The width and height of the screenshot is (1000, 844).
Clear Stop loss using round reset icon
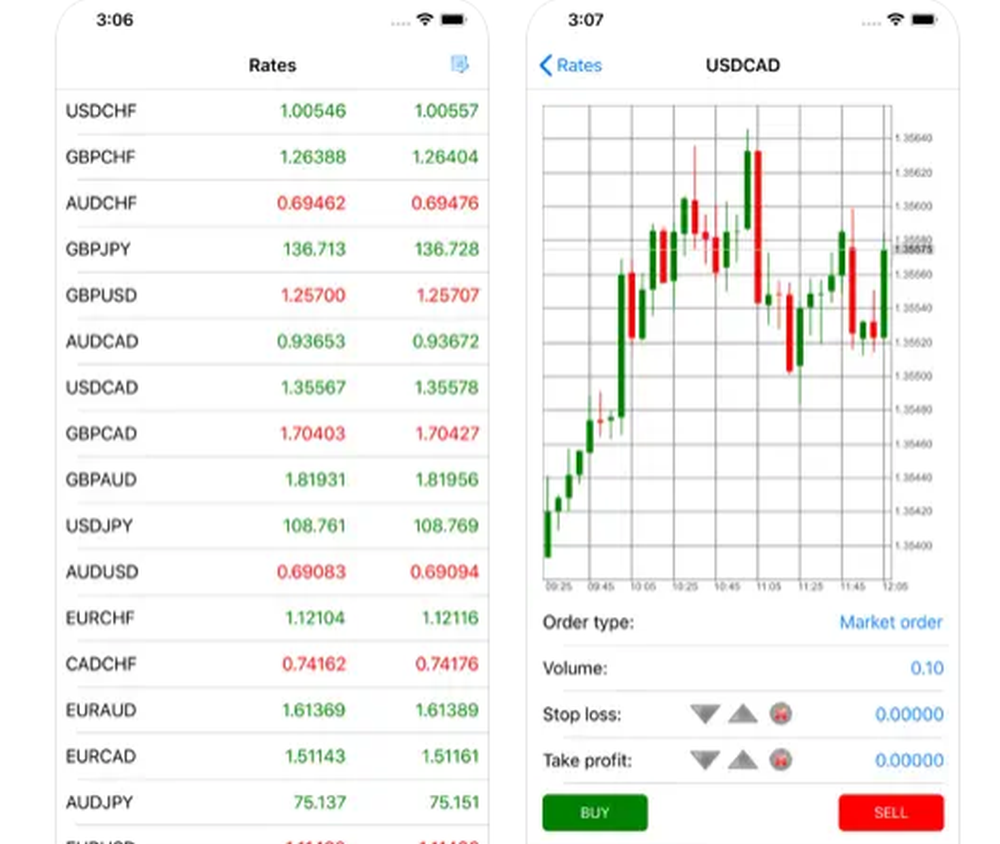click(x=781, y=714)
